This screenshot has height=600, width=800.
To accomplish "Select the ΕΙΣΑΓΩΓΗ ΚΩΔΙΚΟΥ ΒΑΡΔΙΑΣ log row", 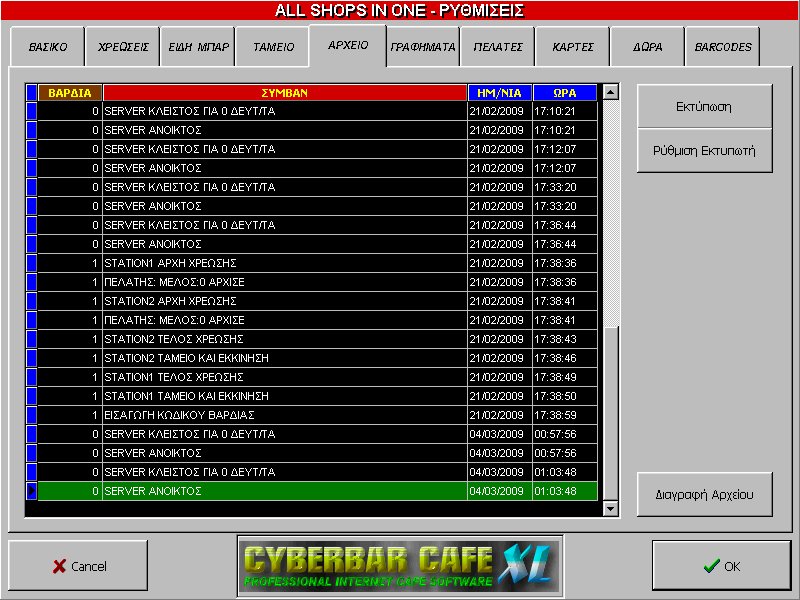I will tap(284, 415).
